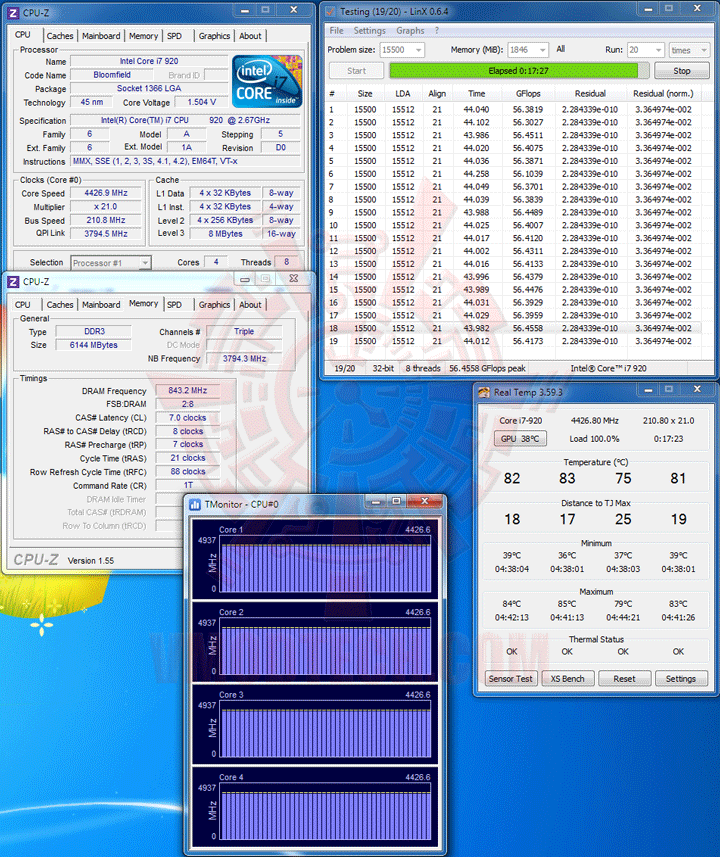Click the Stop button in LinX
The image size is (720, 857).
pos(682,71)
